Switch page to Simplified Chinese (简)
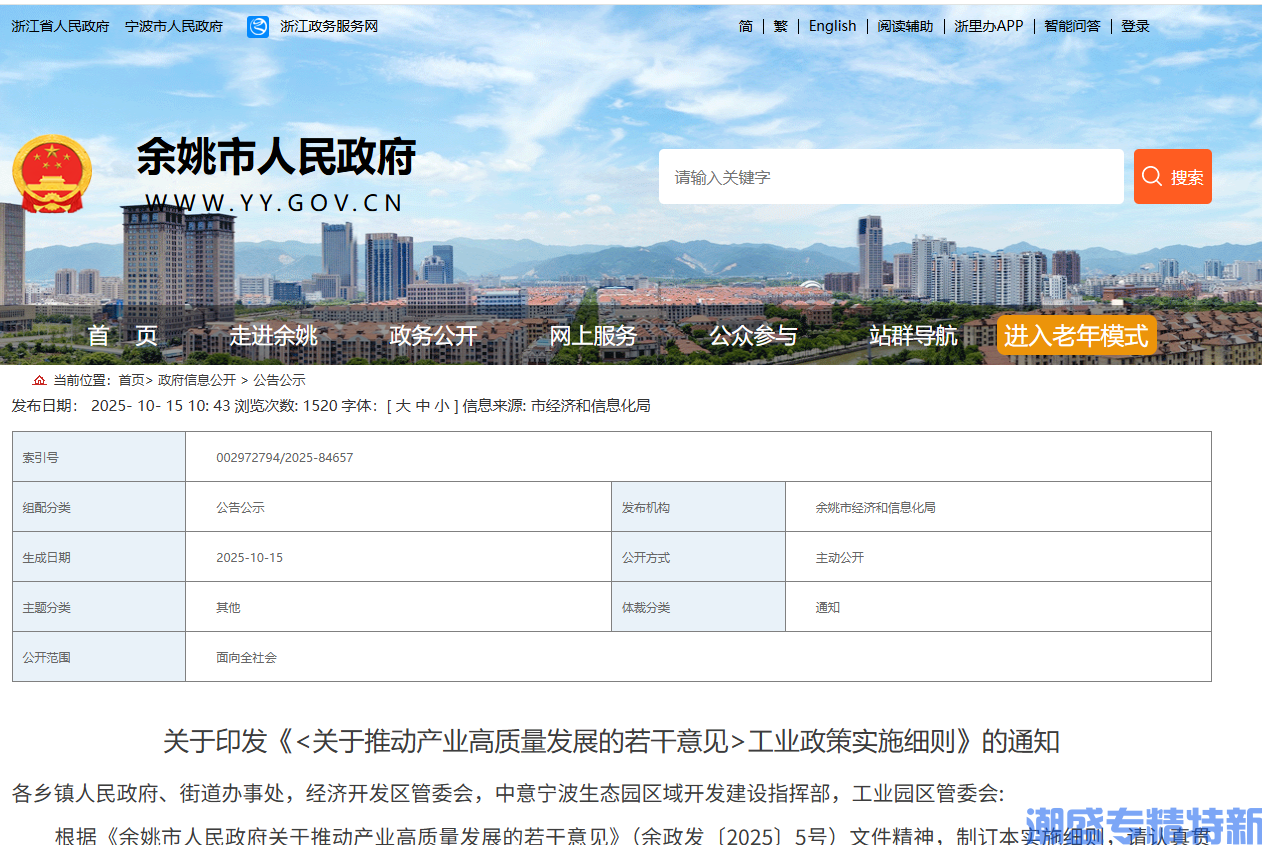Viewport: 1262px width, 845px height. pyautogui.click(x=746, y=26)
